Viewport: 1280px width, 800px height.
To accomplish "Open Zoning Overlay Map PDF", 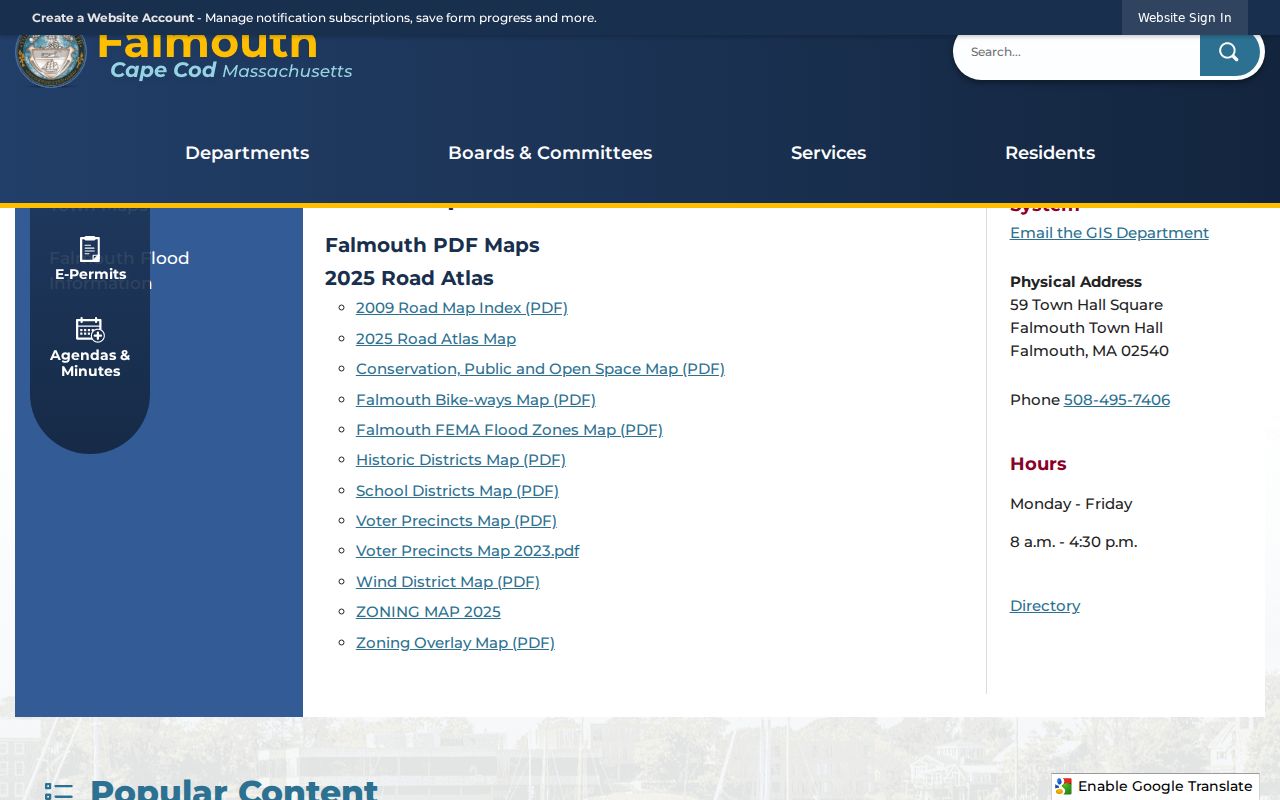I will (455, 643).
